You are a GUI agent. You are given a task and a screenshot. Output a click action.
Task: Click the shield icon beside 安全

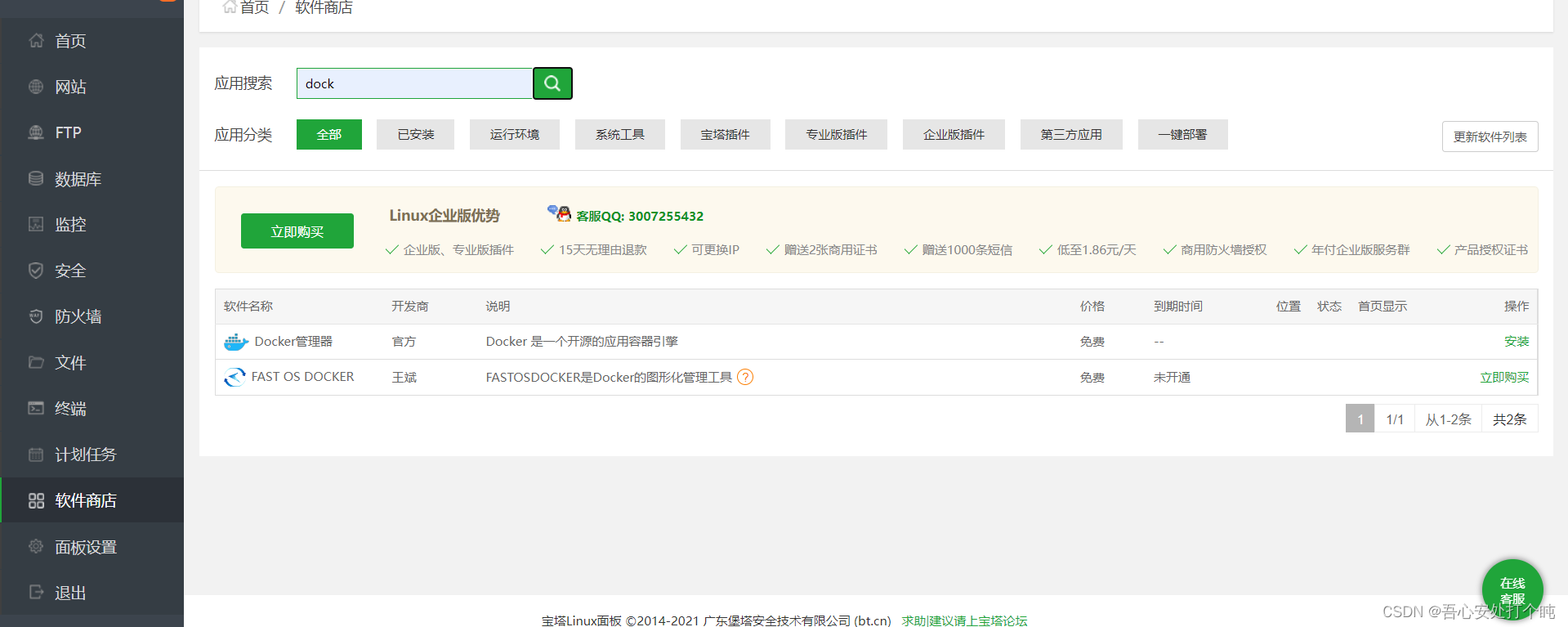pyautogui.click(x=36, y=271)
